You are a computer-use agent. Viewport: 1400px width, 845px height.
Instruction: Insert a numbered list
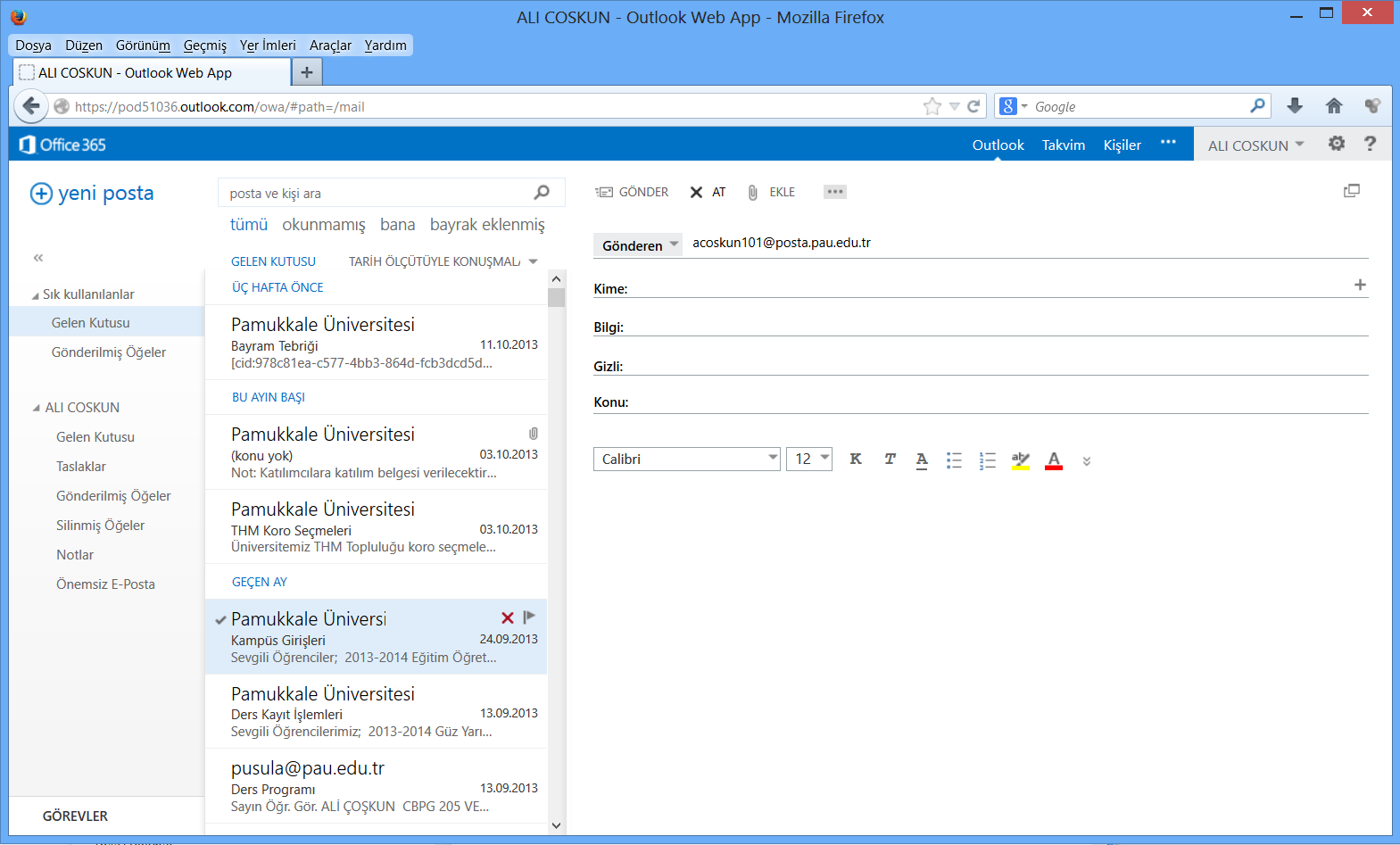pyautogui.click(x=987, y=460)
